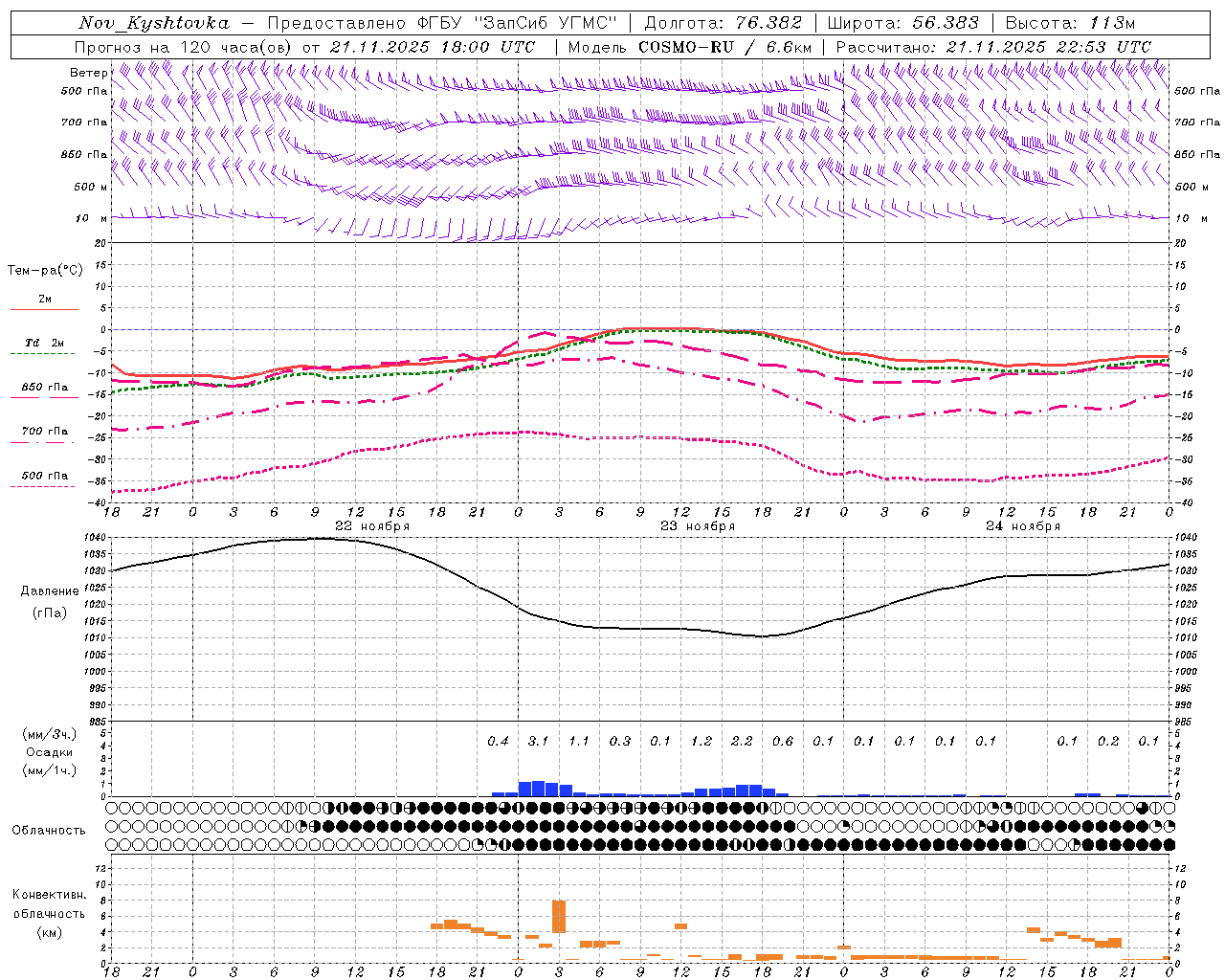This screenshot has width=1225, height=980.
Task: Click the calculated time 21.11.2025 22:53 UTC
Action: click(1048, 47)
